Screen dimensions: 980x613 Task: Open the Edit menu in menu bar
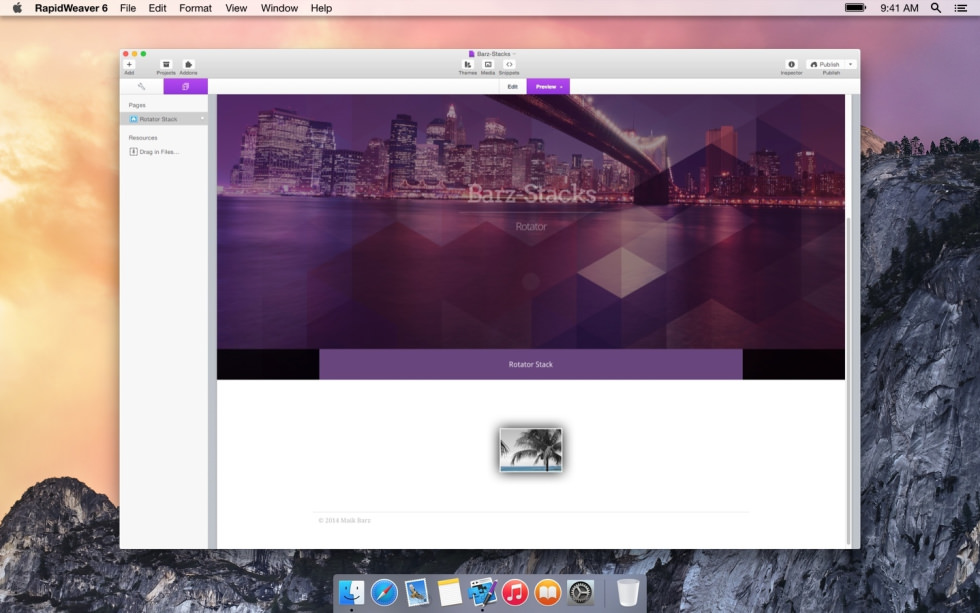158,8
